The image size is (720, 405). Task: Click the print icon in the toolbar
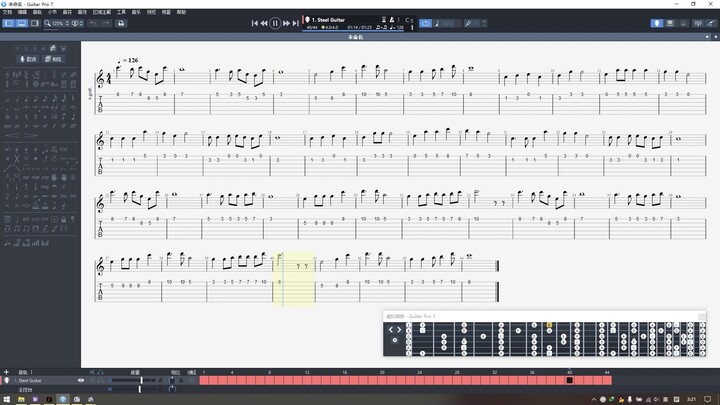click(x=121, y=23)
